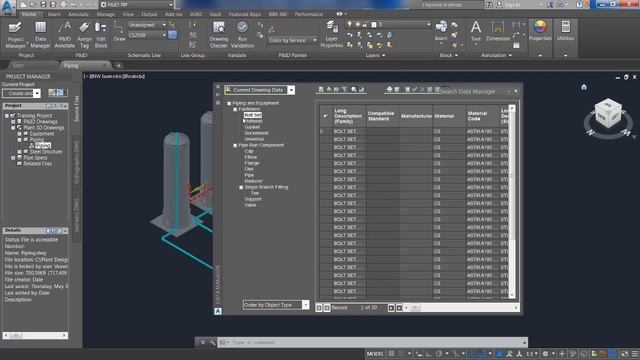Screen dimensions: 640x360
Task: Click the vertical scrollbar of data table
Action: 512,202
